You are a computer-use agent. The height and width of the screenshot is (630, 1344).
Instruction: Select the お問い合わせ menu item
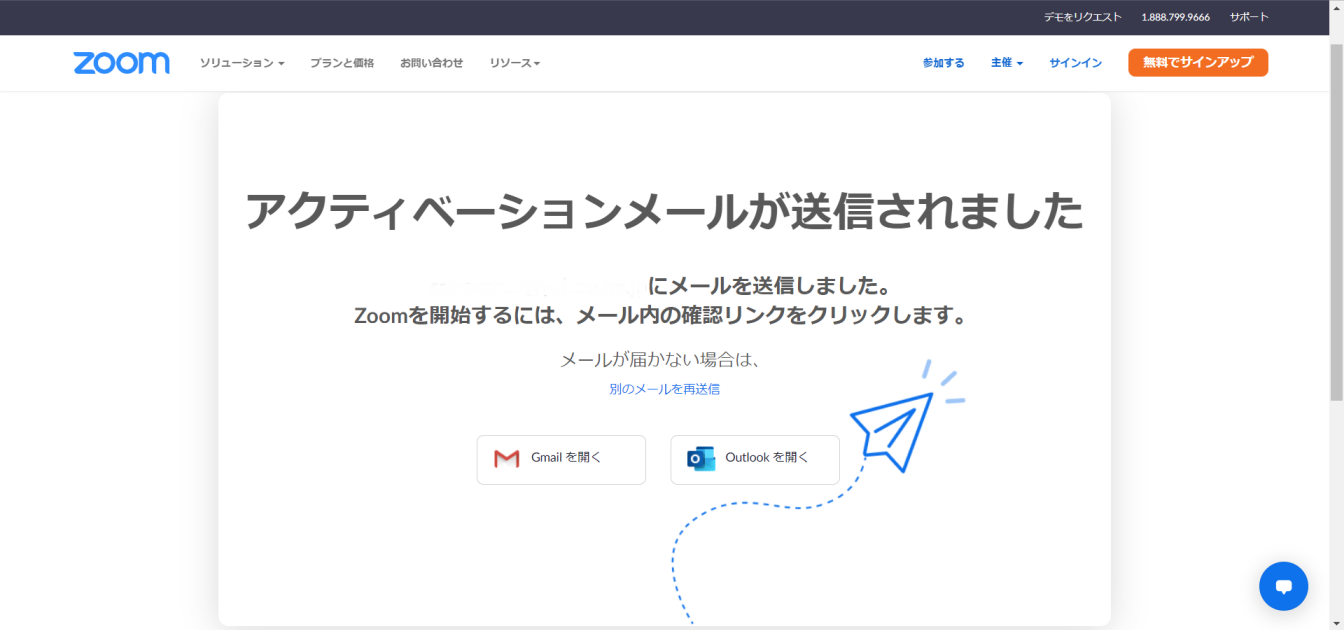click(x=431, y=63)
